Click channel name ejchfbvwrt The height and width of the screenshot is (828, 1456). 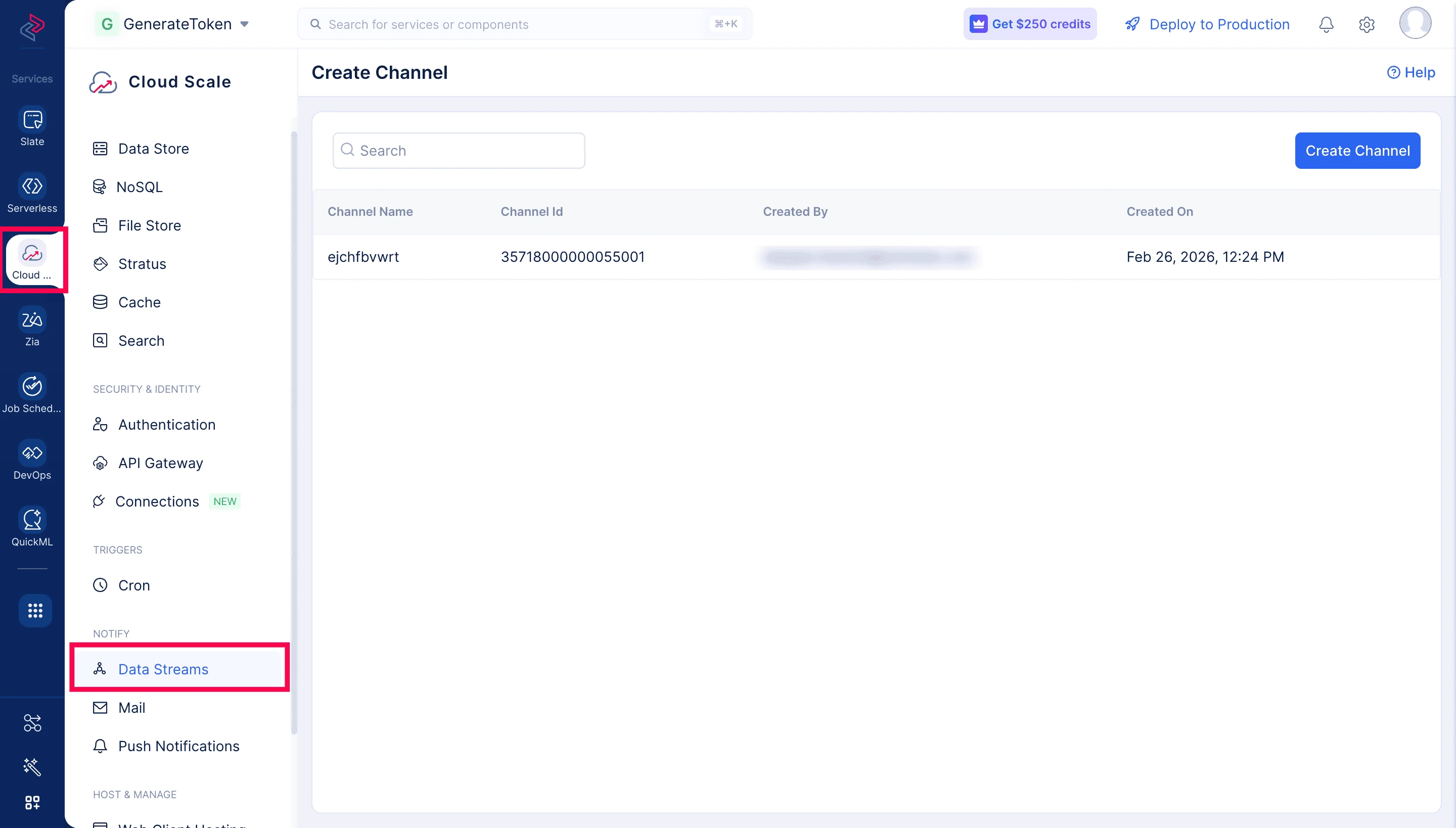coord(363,257)
